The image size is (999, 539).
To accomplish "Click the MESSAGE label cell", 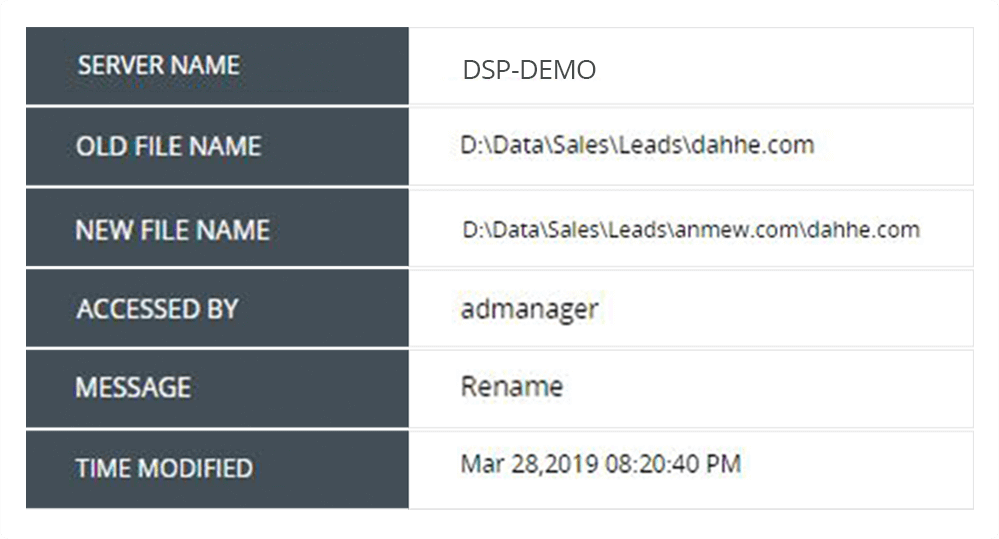I will [217, 388].
